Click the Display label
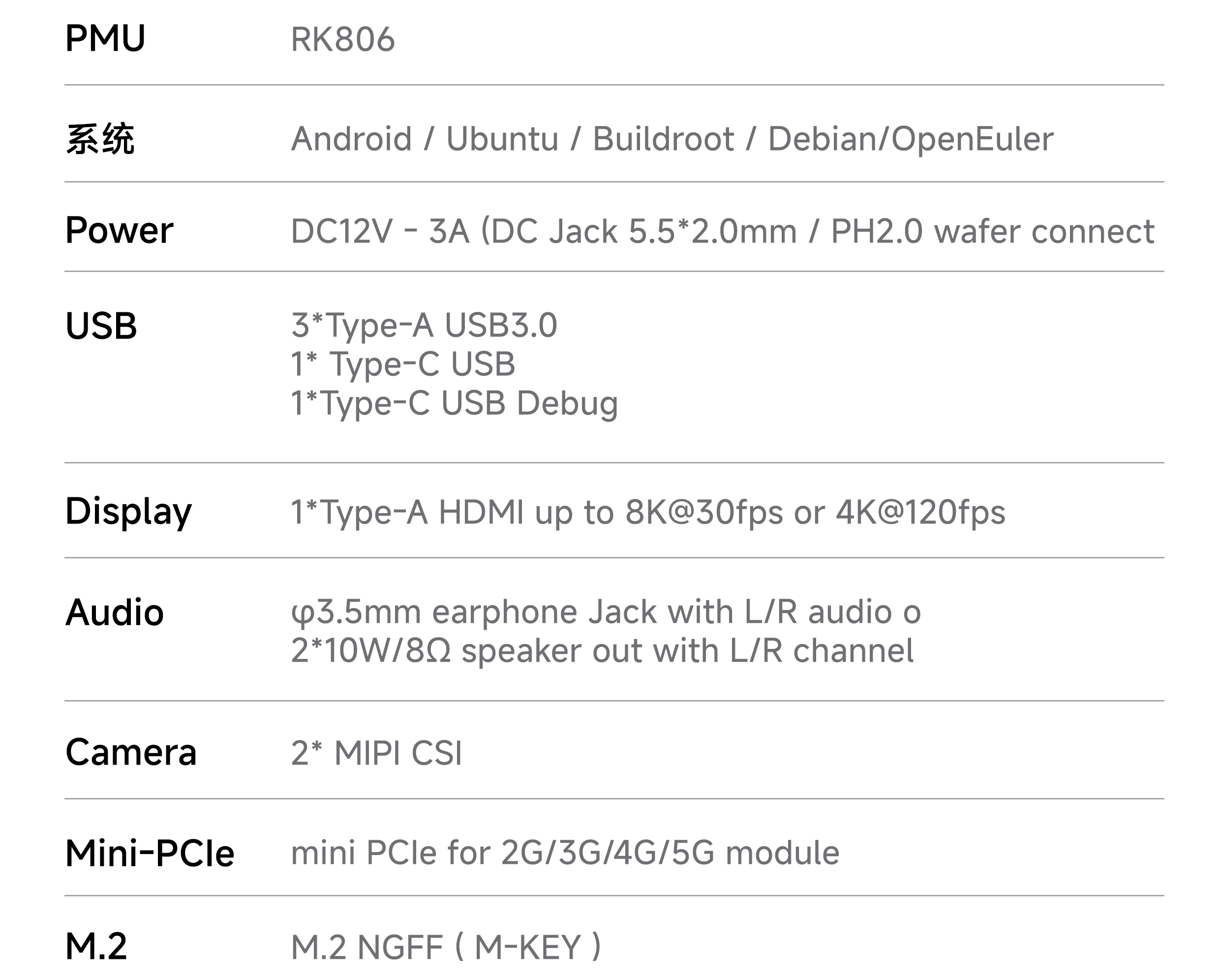 [x=128, y=513]
